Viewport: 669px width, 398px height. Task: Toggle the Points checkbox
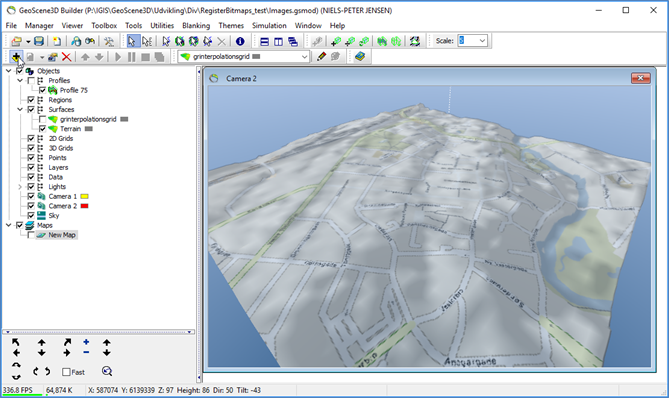31,158
